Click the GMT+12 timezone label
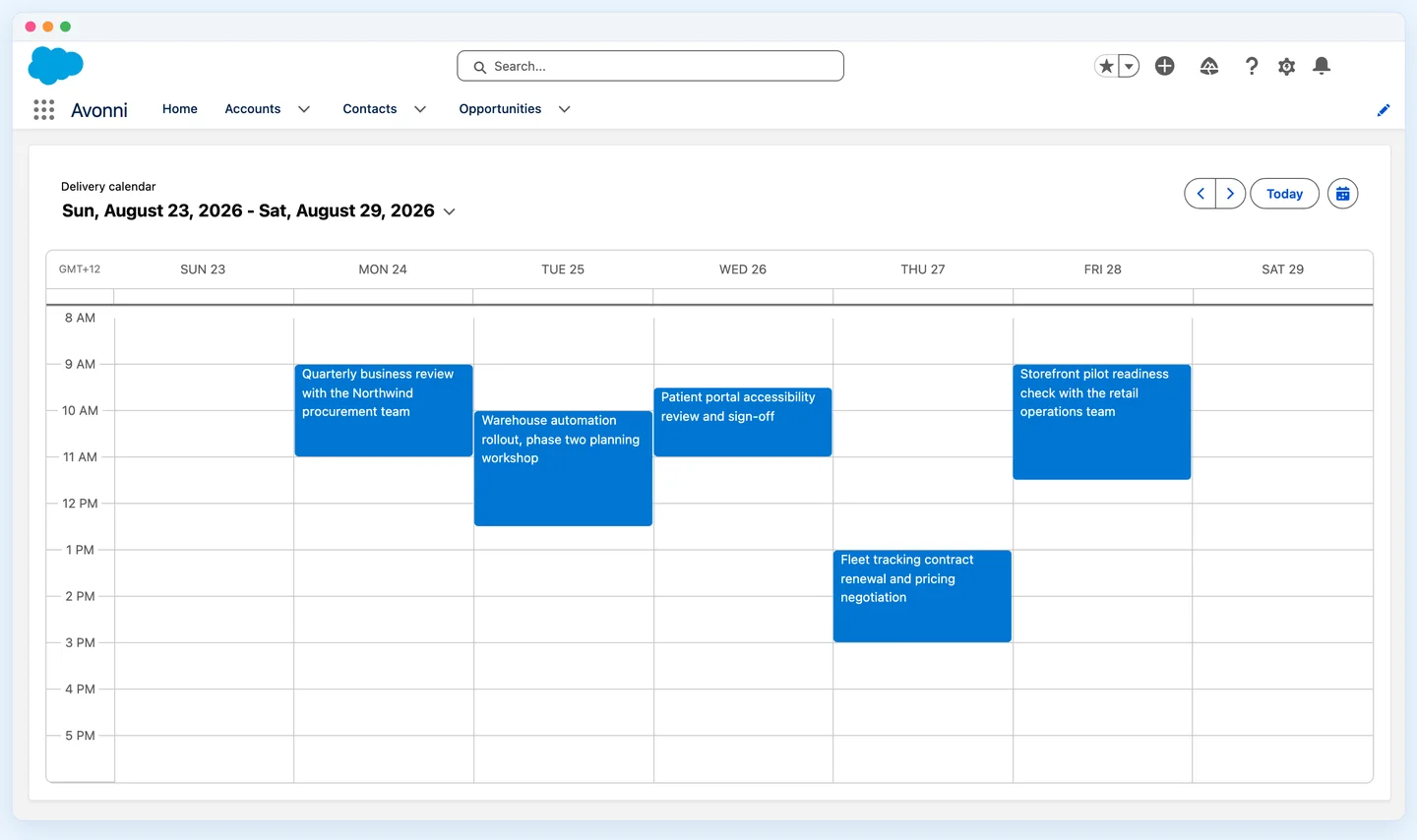1417x840 pixels. (x=80, y=270)
